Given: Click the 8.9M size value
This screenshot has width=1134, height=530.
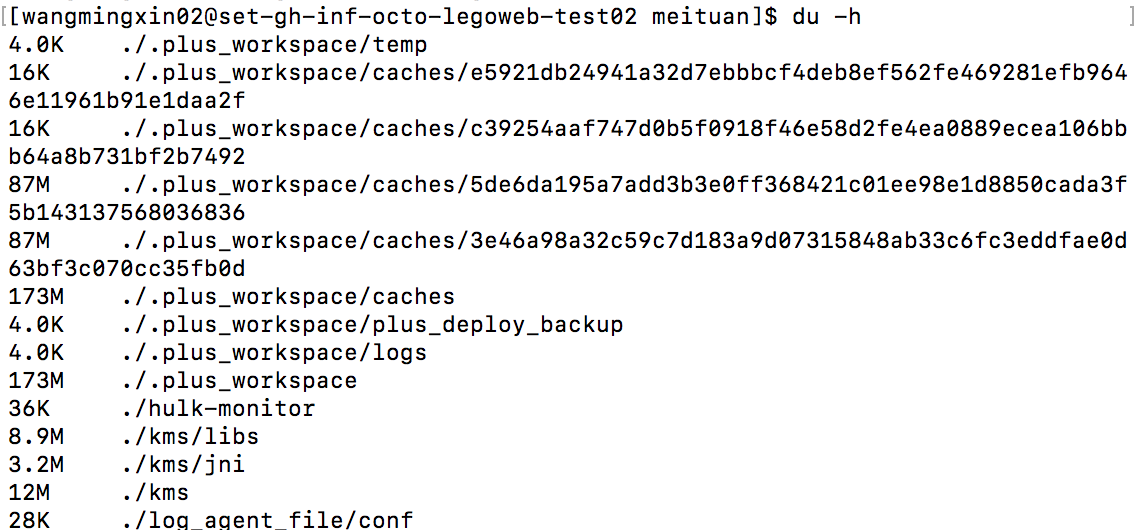Looking at the screenshot, I should [36, 437].
